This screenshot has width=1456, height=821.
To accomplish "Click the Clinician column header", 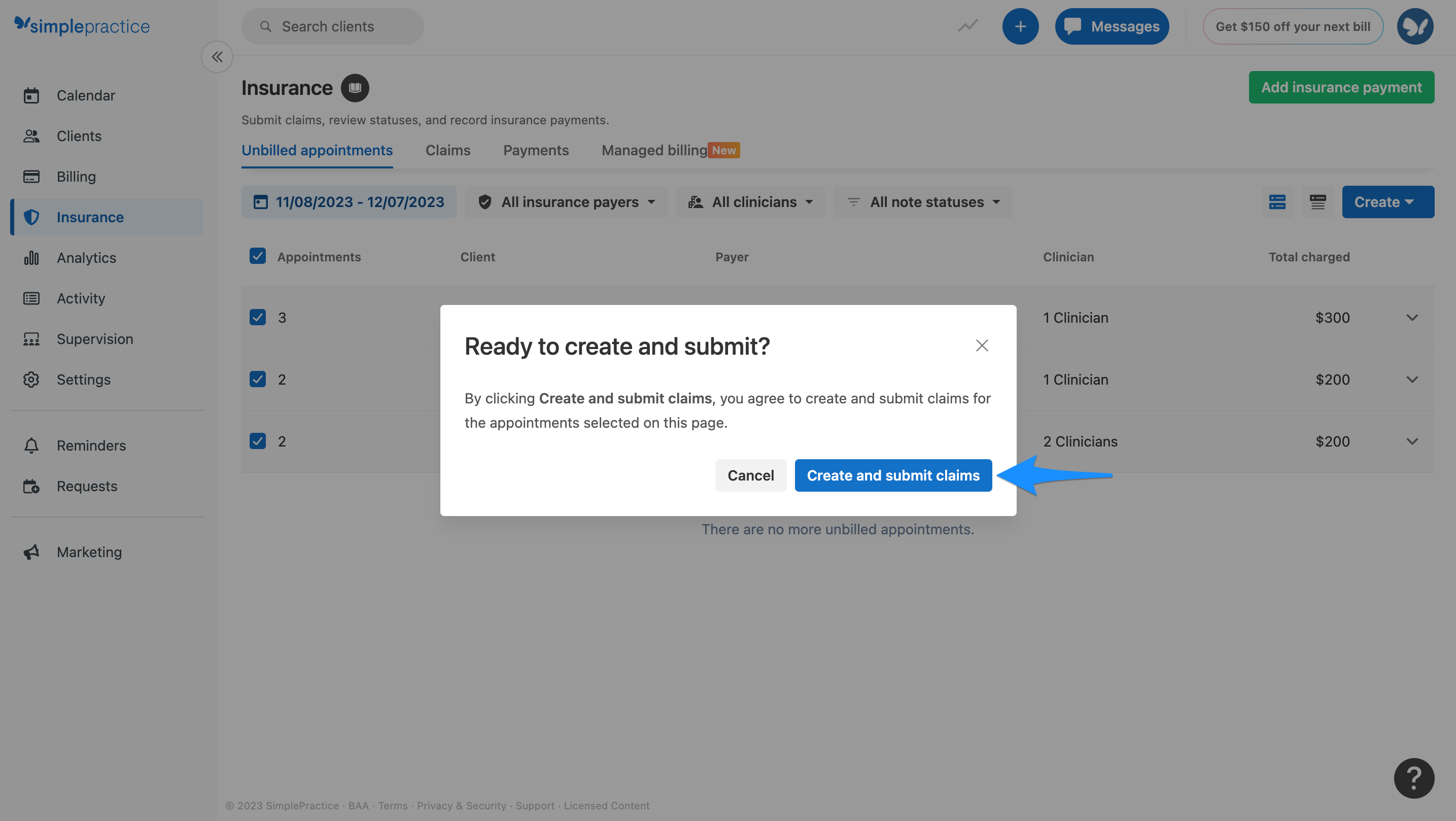I will (1068, 257).
